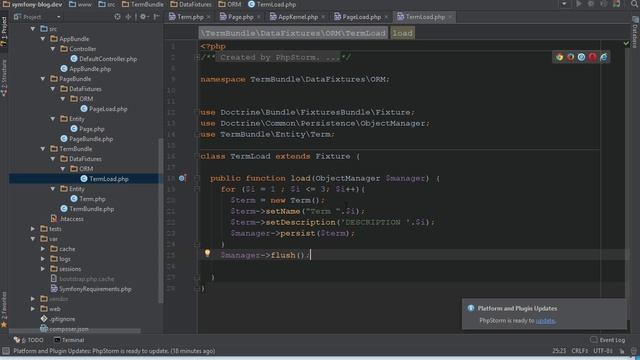
Task: Open the Event Log
Action: click(x=607, y=340)
